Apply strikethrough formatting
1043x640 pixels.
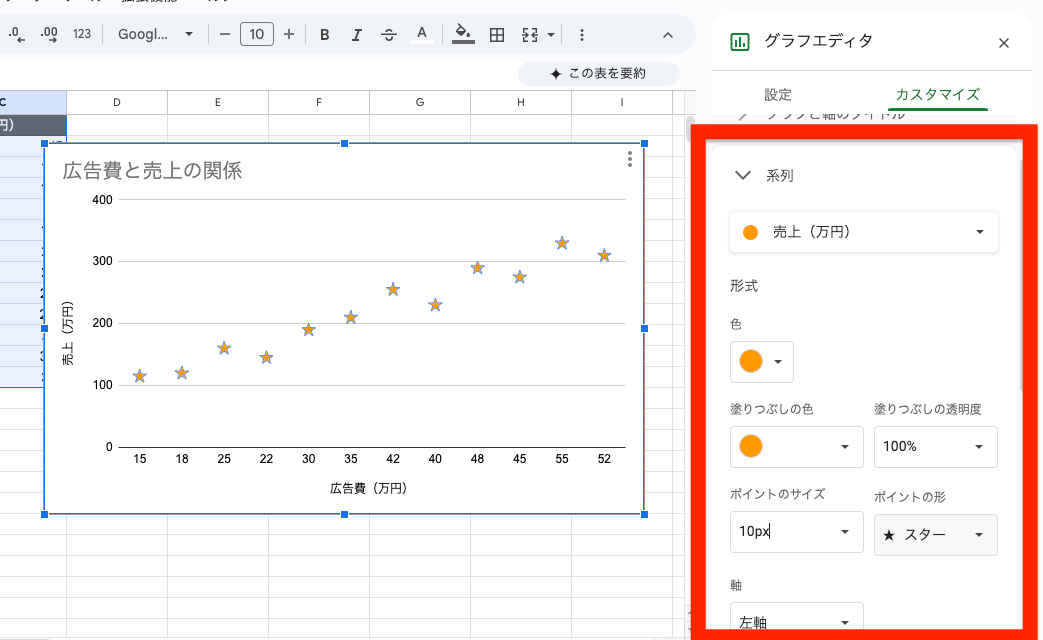tap(389, 33)
